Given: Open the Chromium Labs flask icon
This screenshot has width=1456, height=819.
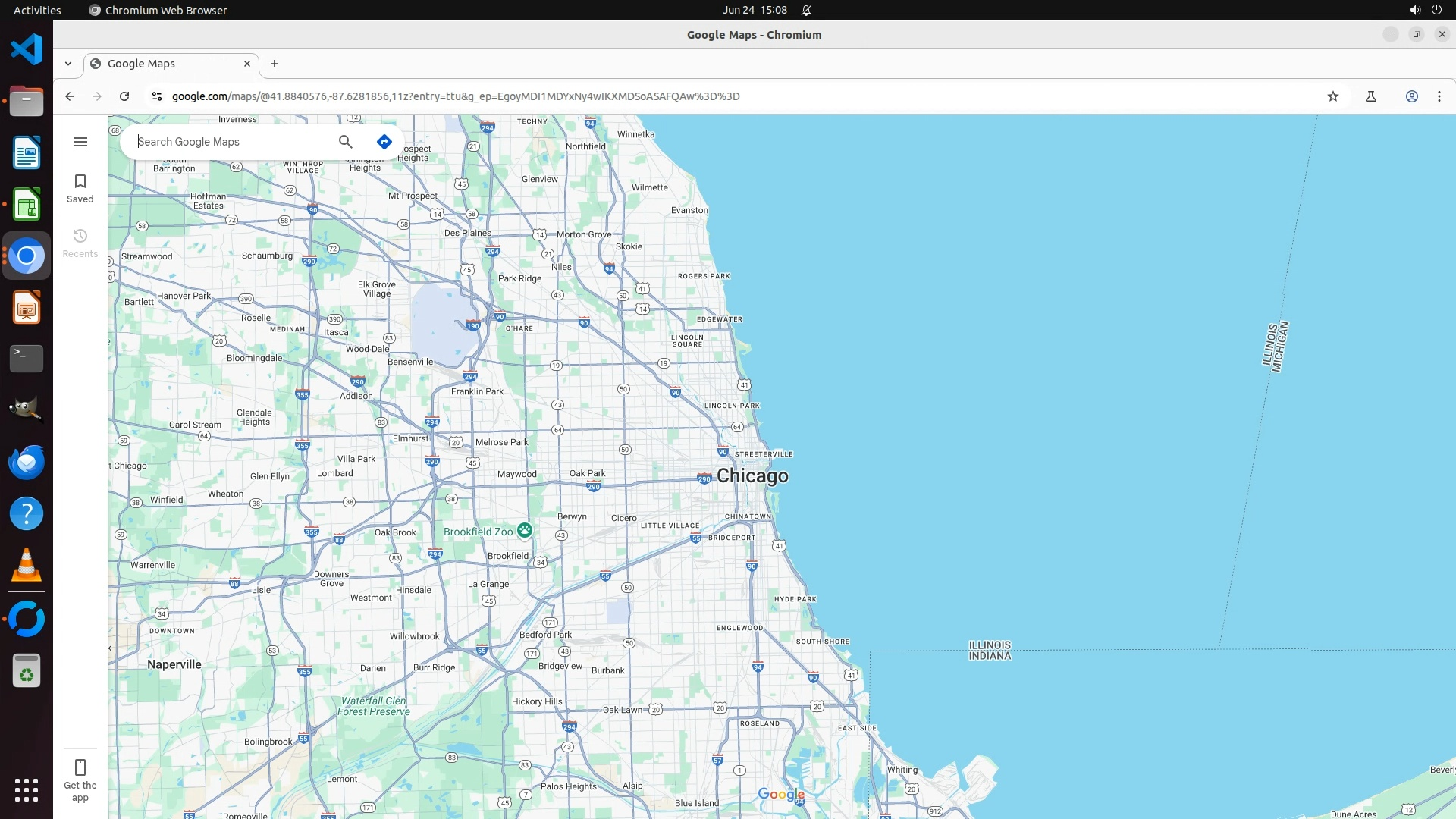Looking at the screenshot, I should [x=1371, y=96].
